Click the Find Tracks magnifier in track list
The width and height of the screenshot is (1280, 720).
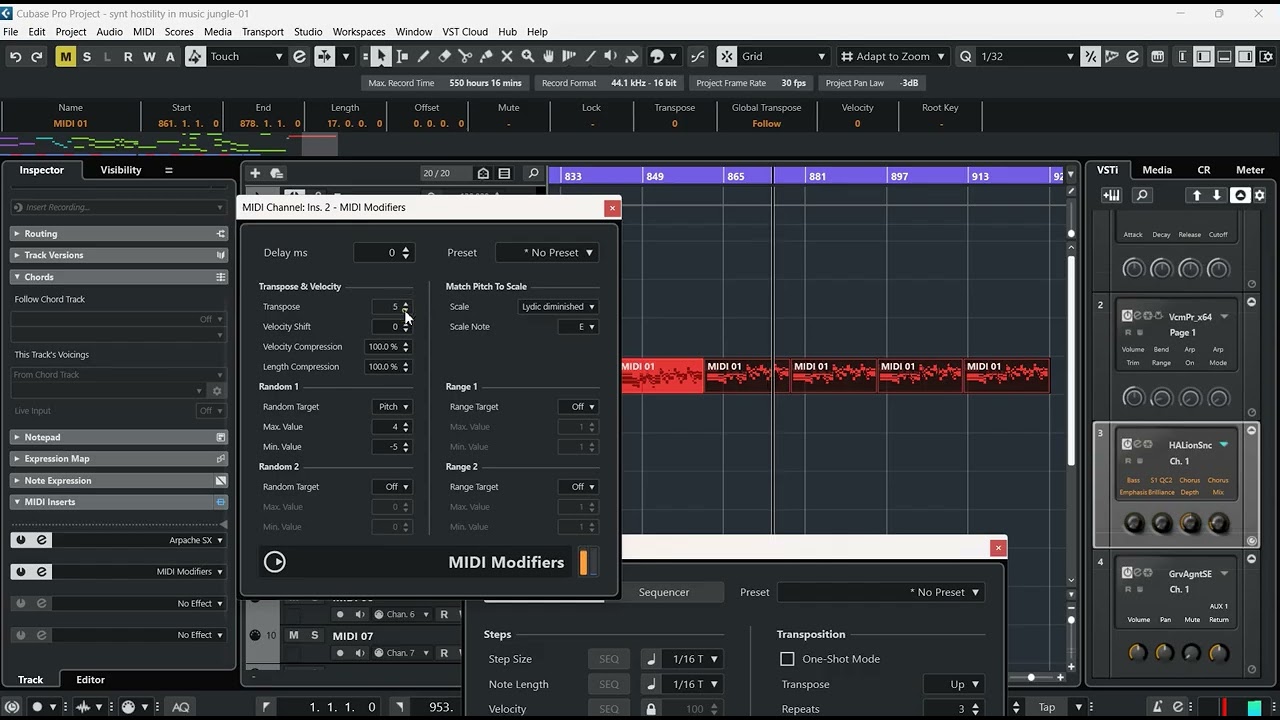coord(533,173)
